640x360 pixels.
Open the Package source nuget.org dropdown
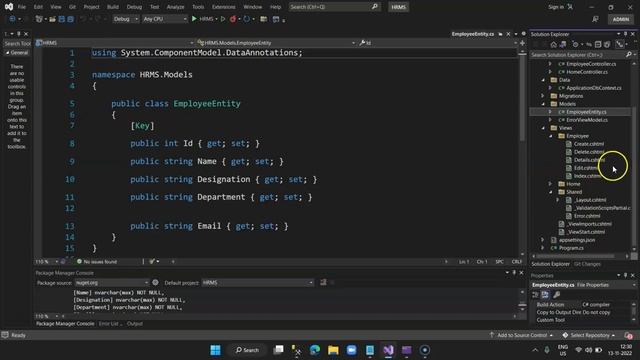tap(112, 282)
